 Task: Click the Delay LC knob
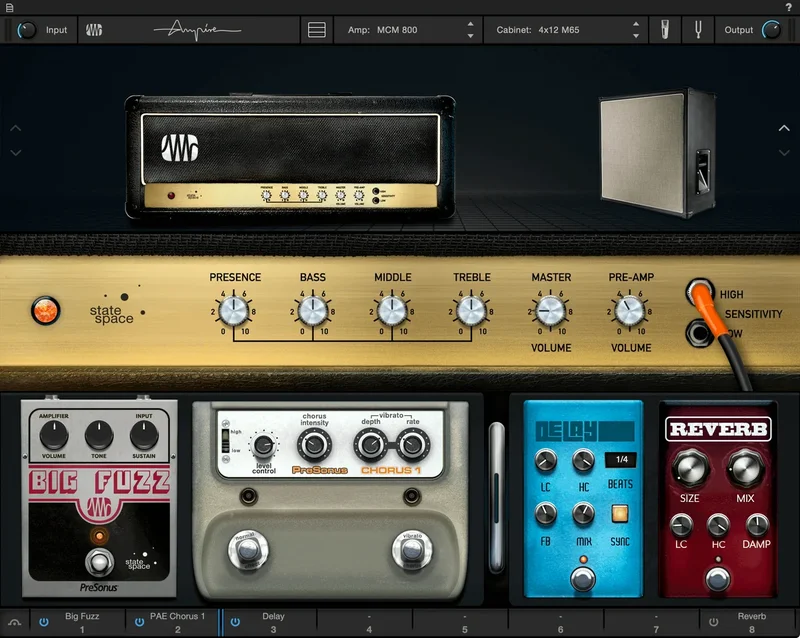coord(545,460)
